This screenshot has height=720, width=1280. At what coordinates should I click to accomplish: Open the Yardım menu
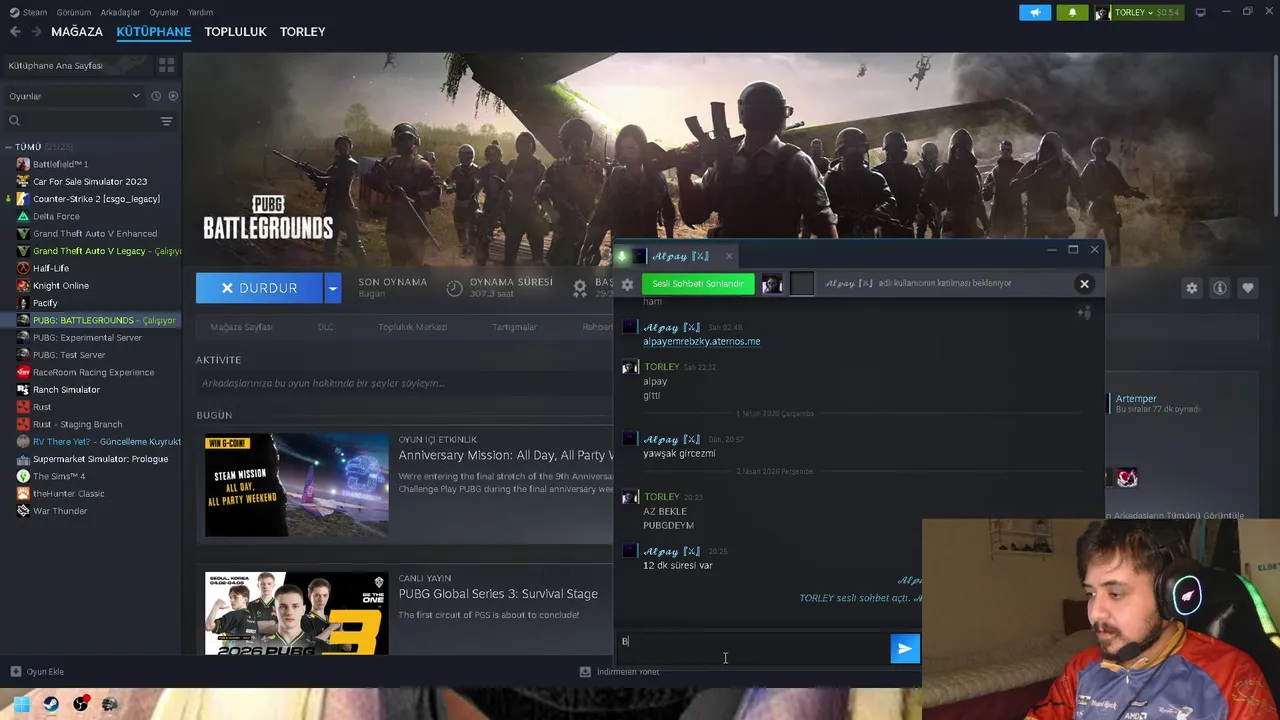(200, 12)
